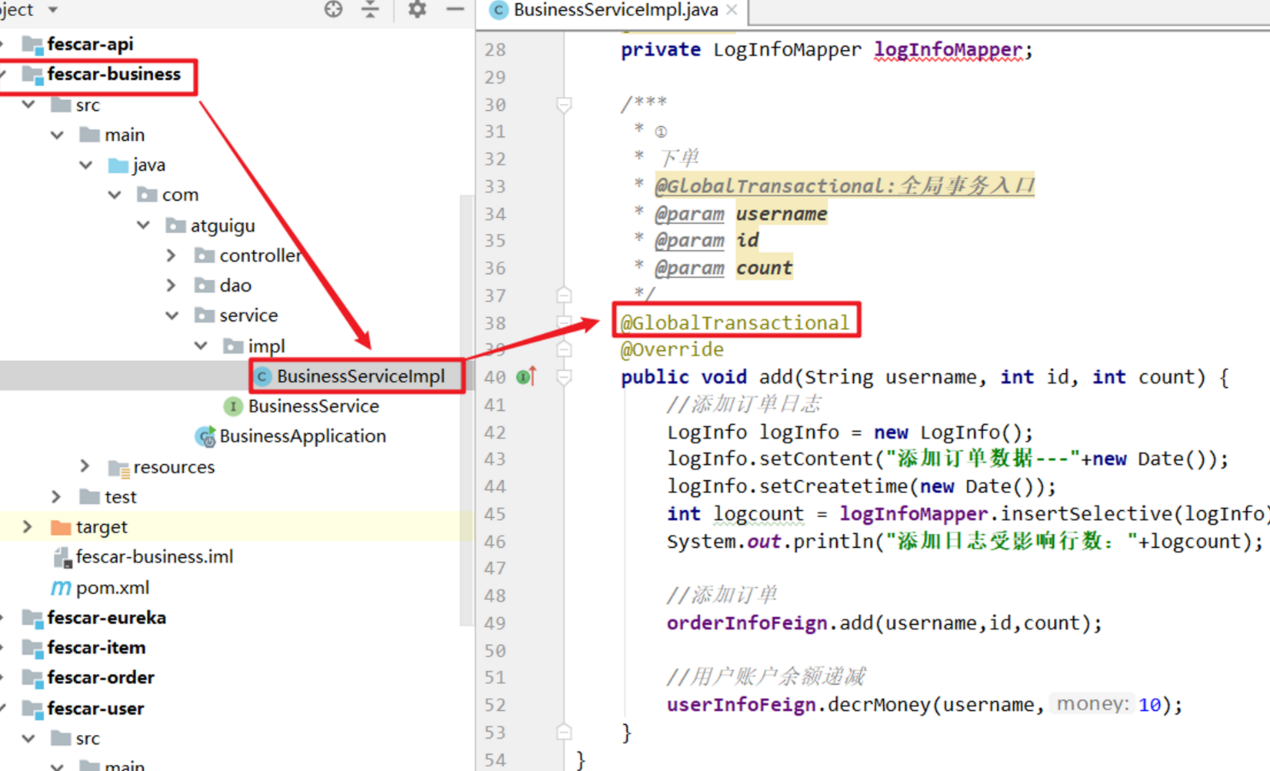Click the money: parameter hint
The width and height of the screenshot is (1270, 771).
[1092, 704]
